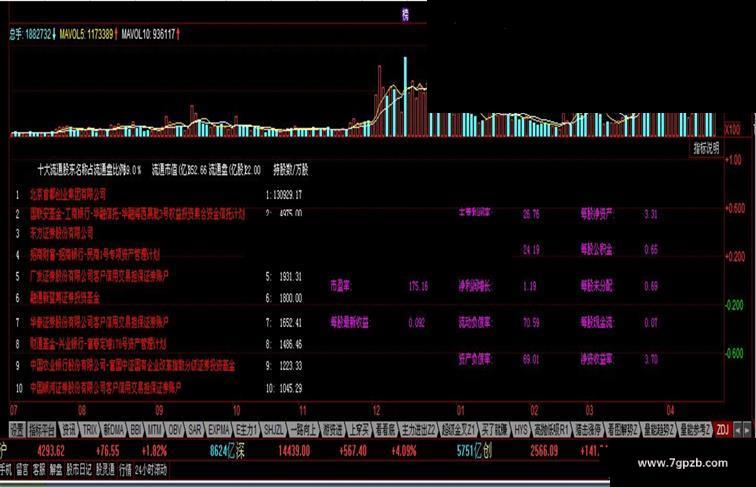
Task: Select the MTM indicator tab
Action: point(155,430)
